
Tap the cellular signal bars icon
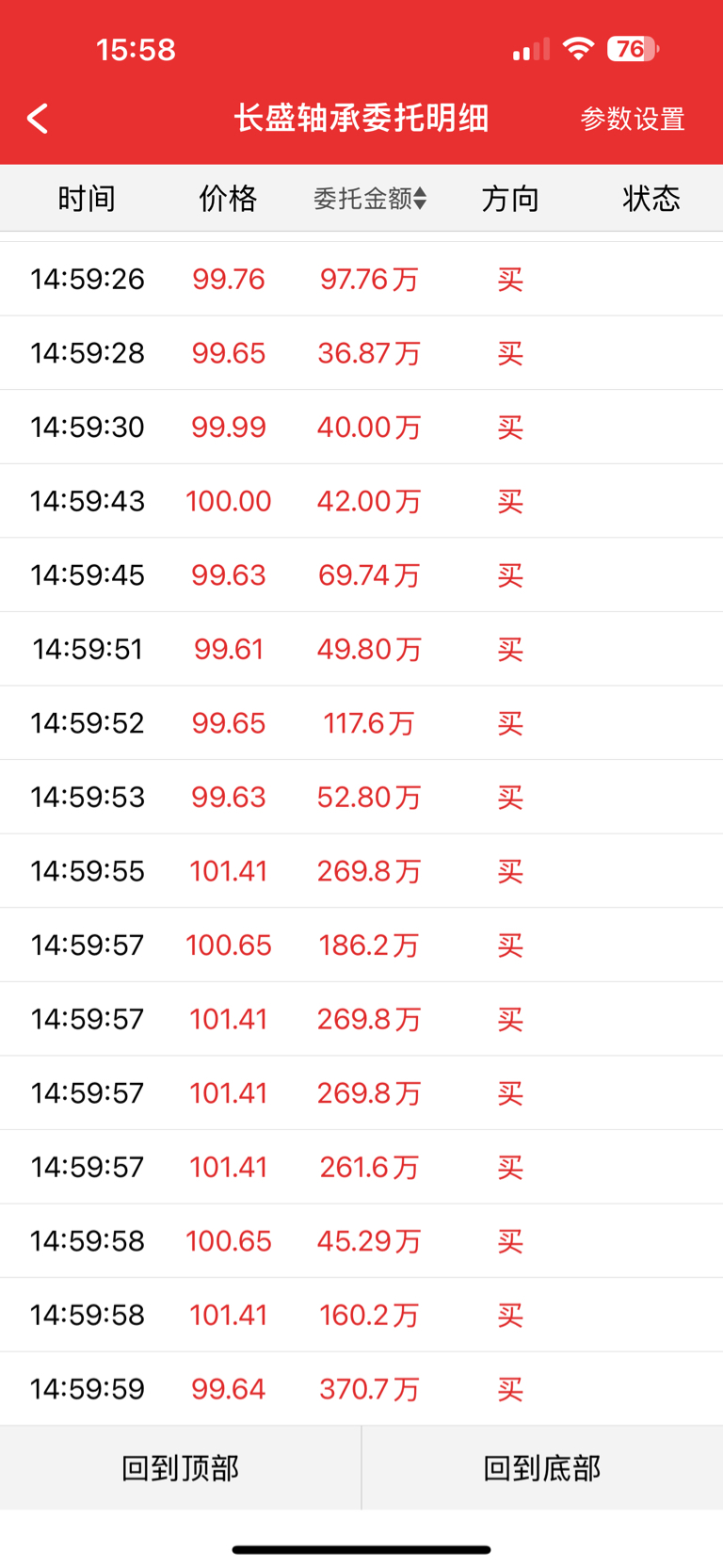(x=531, y=50)
